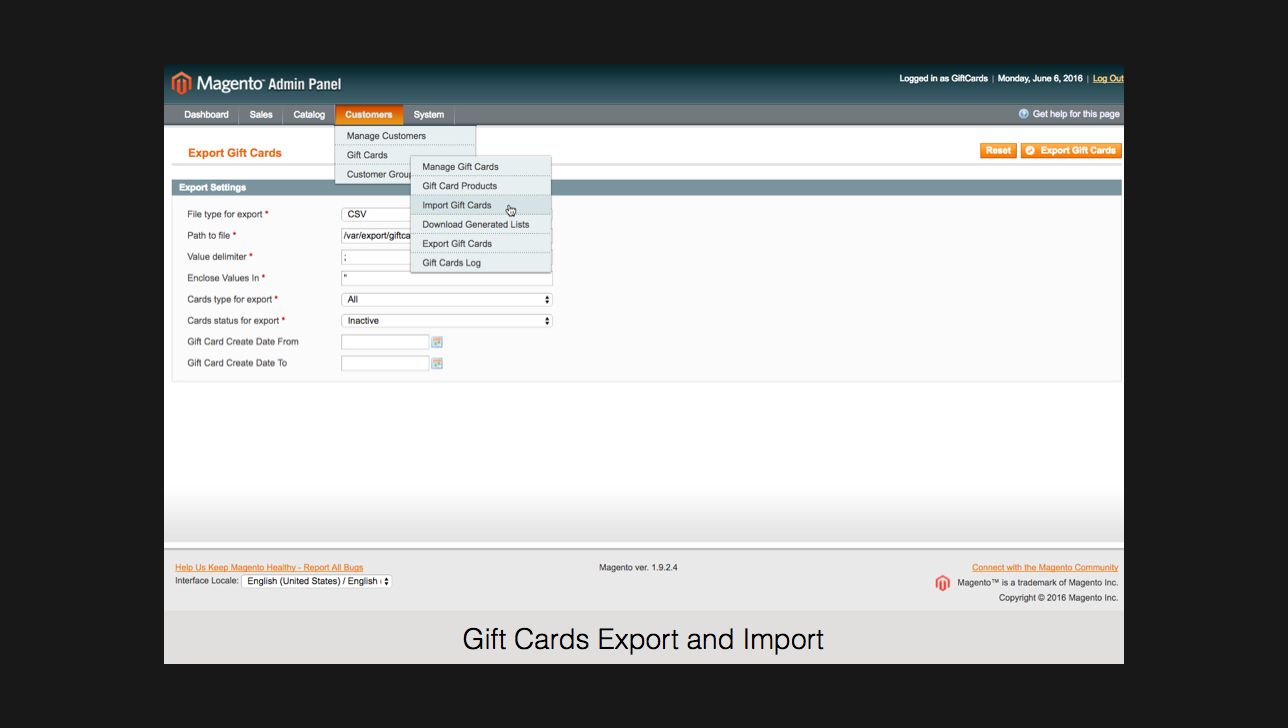
Task: Select Import Gift Cards from submenu
Action: [457, 205]
